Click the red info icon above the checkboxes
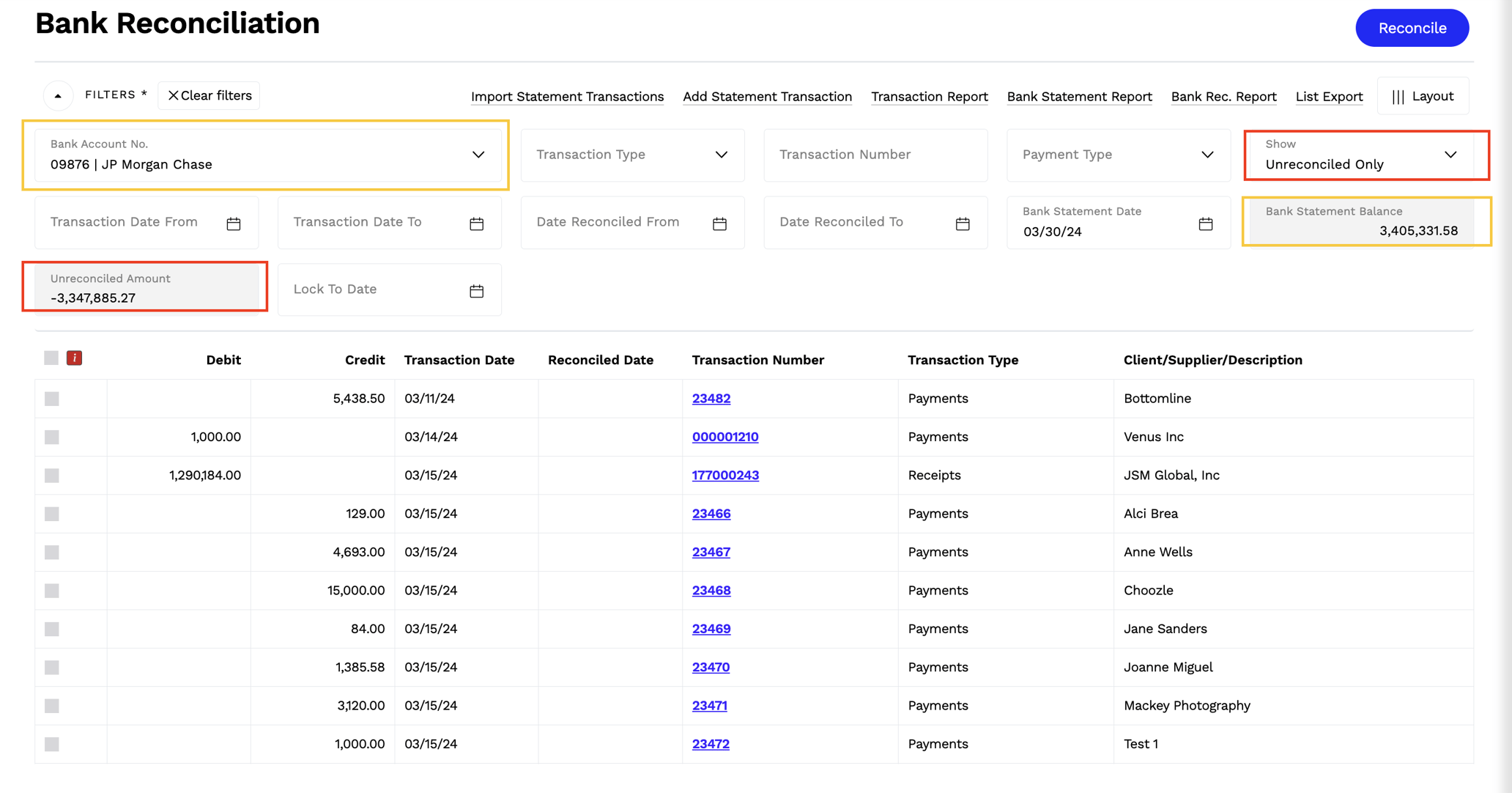1512x793 pixels. click(x=74, y=358)
